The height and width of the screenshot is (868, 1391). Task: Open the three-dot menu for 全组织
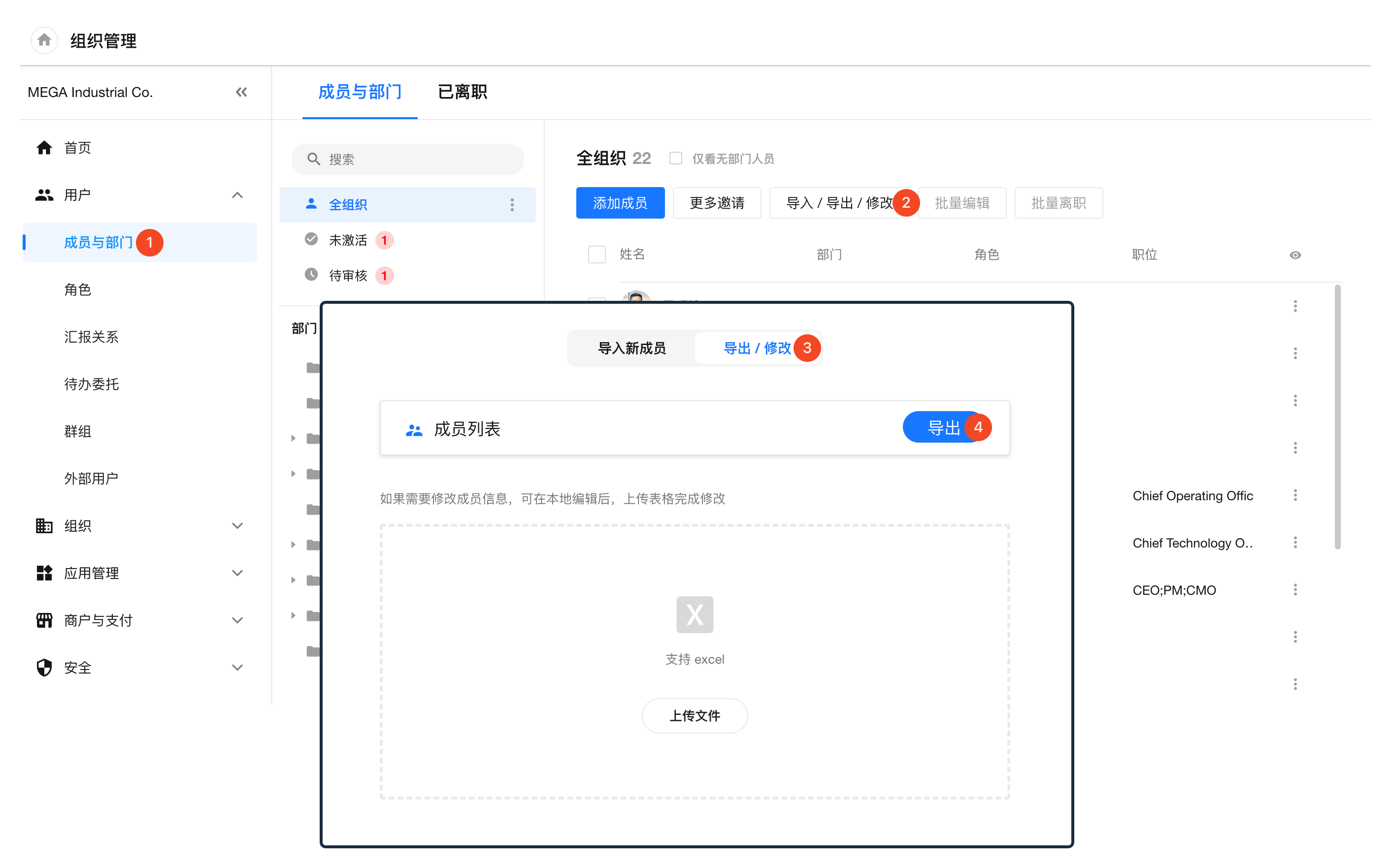point(512,204)
